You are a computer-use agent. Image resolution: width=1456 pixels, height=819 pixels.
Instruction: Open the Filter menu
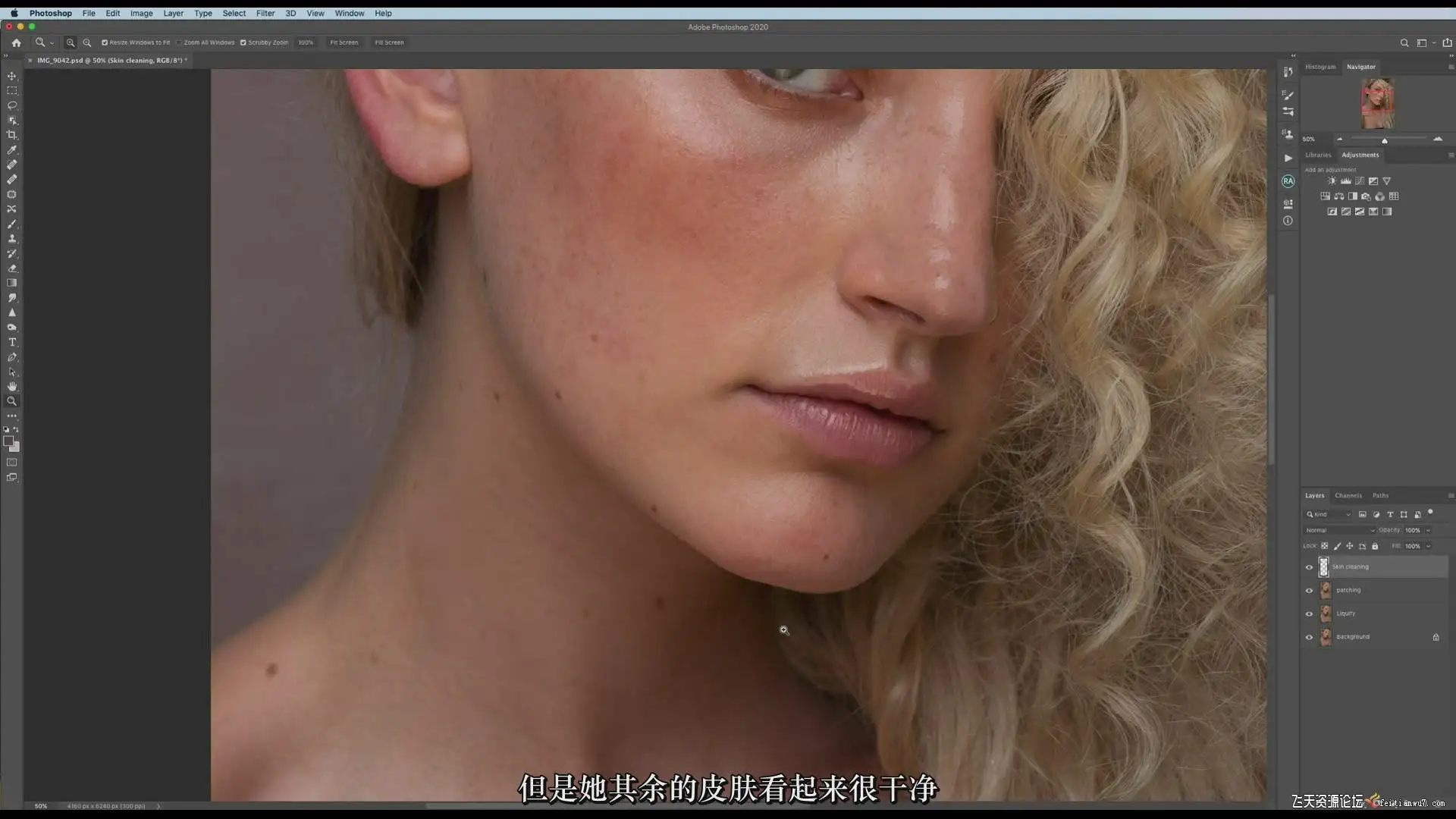pos(265,13)
